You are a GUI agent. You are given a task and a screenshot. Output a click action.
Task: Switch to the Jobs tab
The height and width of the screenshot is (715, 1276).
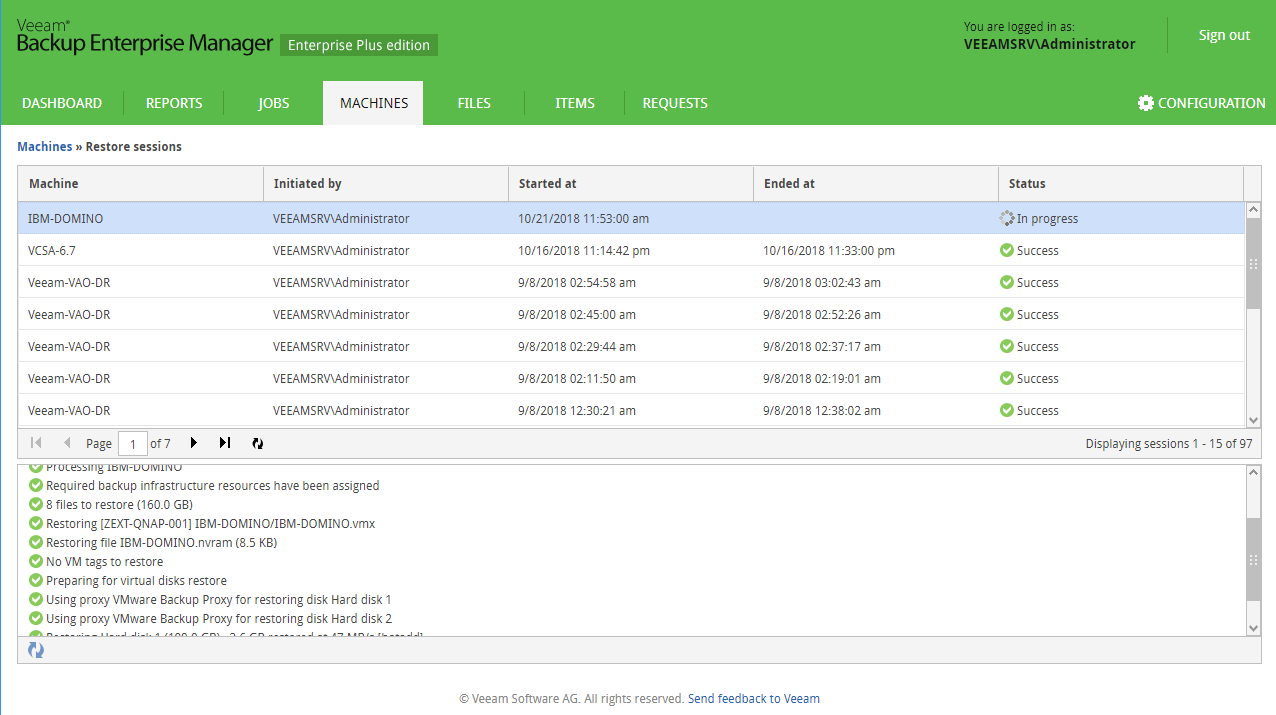273,103
